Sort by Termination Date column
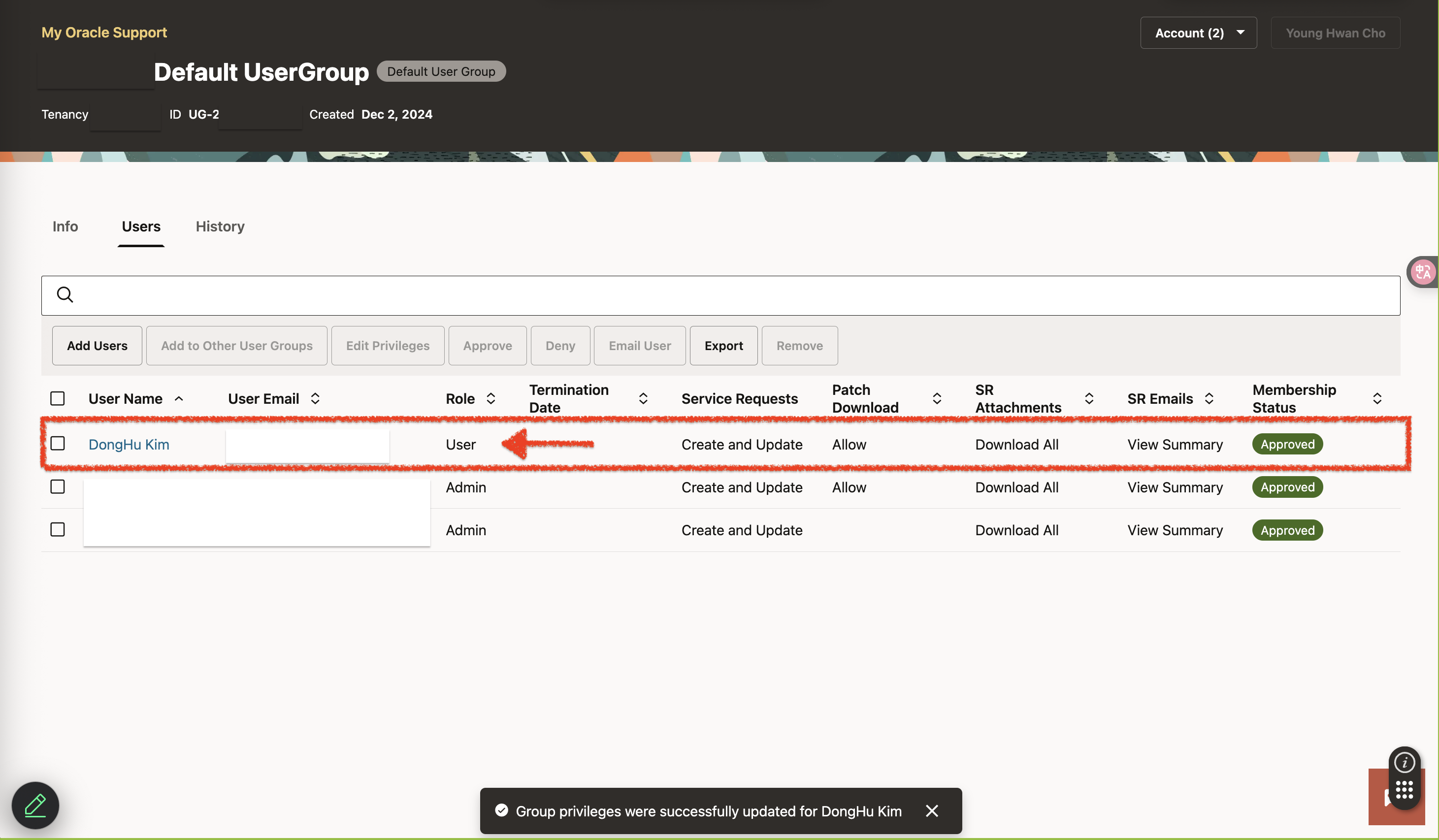The width and height of the screenshot is (1439, 840). pos(643,399)
